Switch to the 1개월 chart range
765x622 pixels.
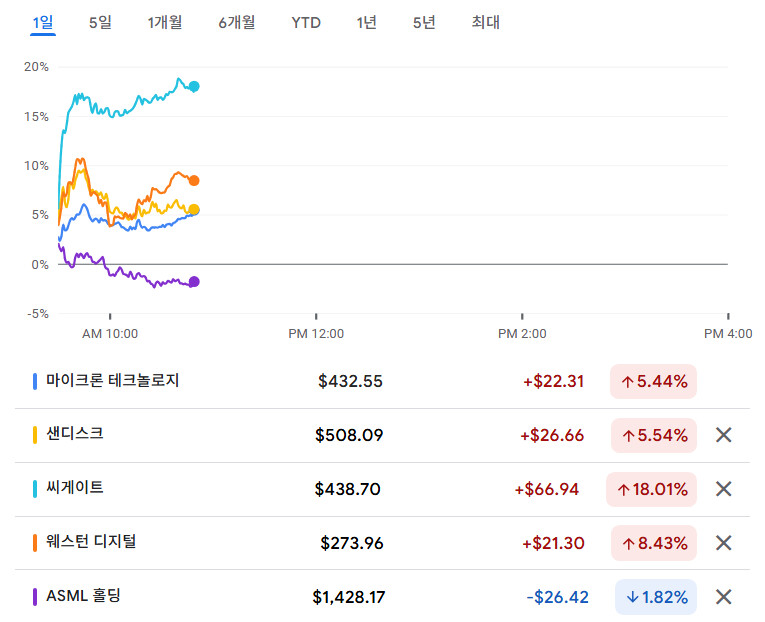(x=164, y=22)
